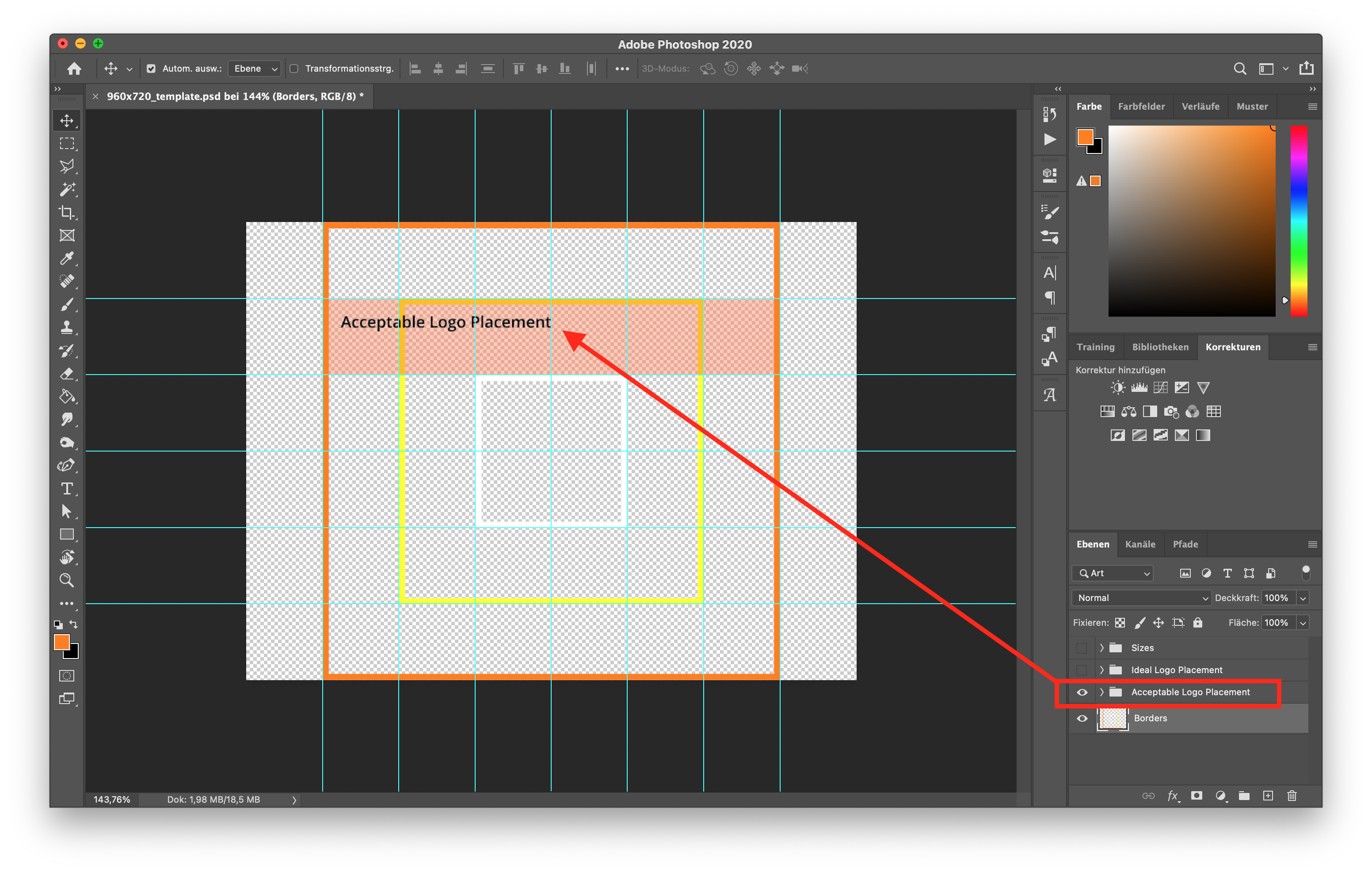Toggle the Autom. ausw. checkbox
The width and height of the screenshot is (1372, 873).
[151, 69]
